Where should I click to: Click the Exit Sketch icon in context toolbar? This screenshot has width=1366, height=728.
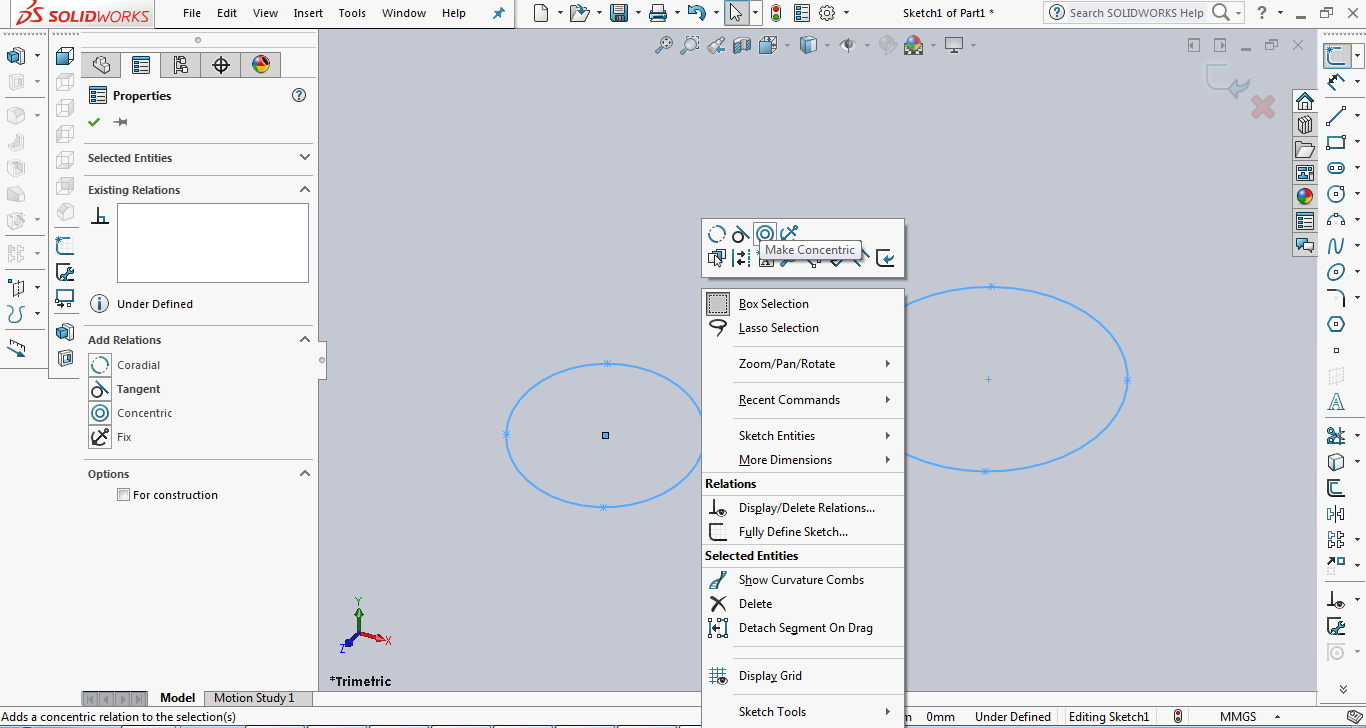pyautogui.click(x=885, y=258)
